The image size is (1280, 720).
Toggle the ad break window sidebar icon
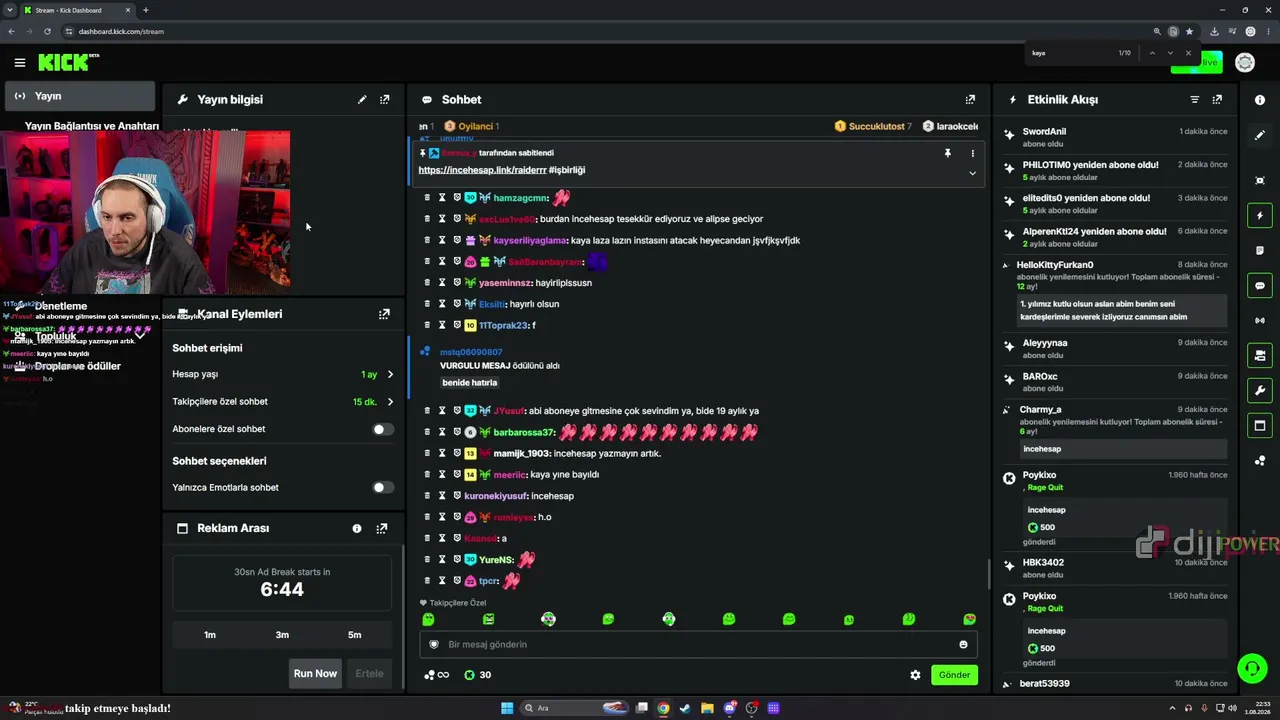tap(1260, 426)
